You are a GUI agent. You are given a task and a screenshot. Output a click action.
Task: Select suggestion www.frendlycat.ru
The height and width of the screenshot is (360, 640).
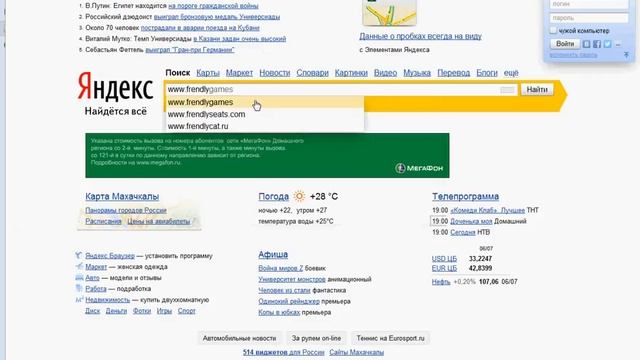(265, 126)
